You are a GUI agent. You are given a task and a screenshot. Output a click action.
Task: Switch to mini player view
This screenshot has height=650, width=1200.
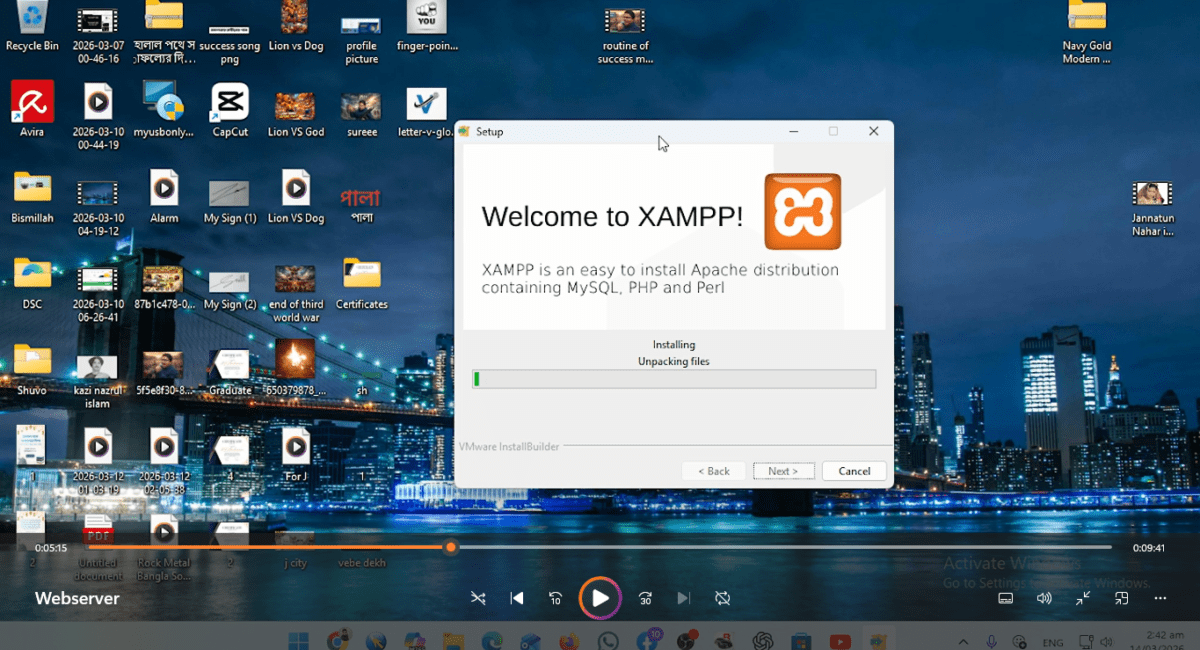click(x=1122, y=598)
